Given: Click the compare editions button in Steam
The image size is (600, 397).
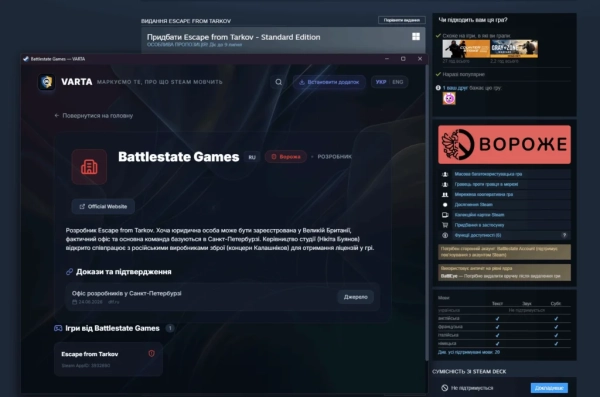Looking at the screenshot, I should coord(402,20).
